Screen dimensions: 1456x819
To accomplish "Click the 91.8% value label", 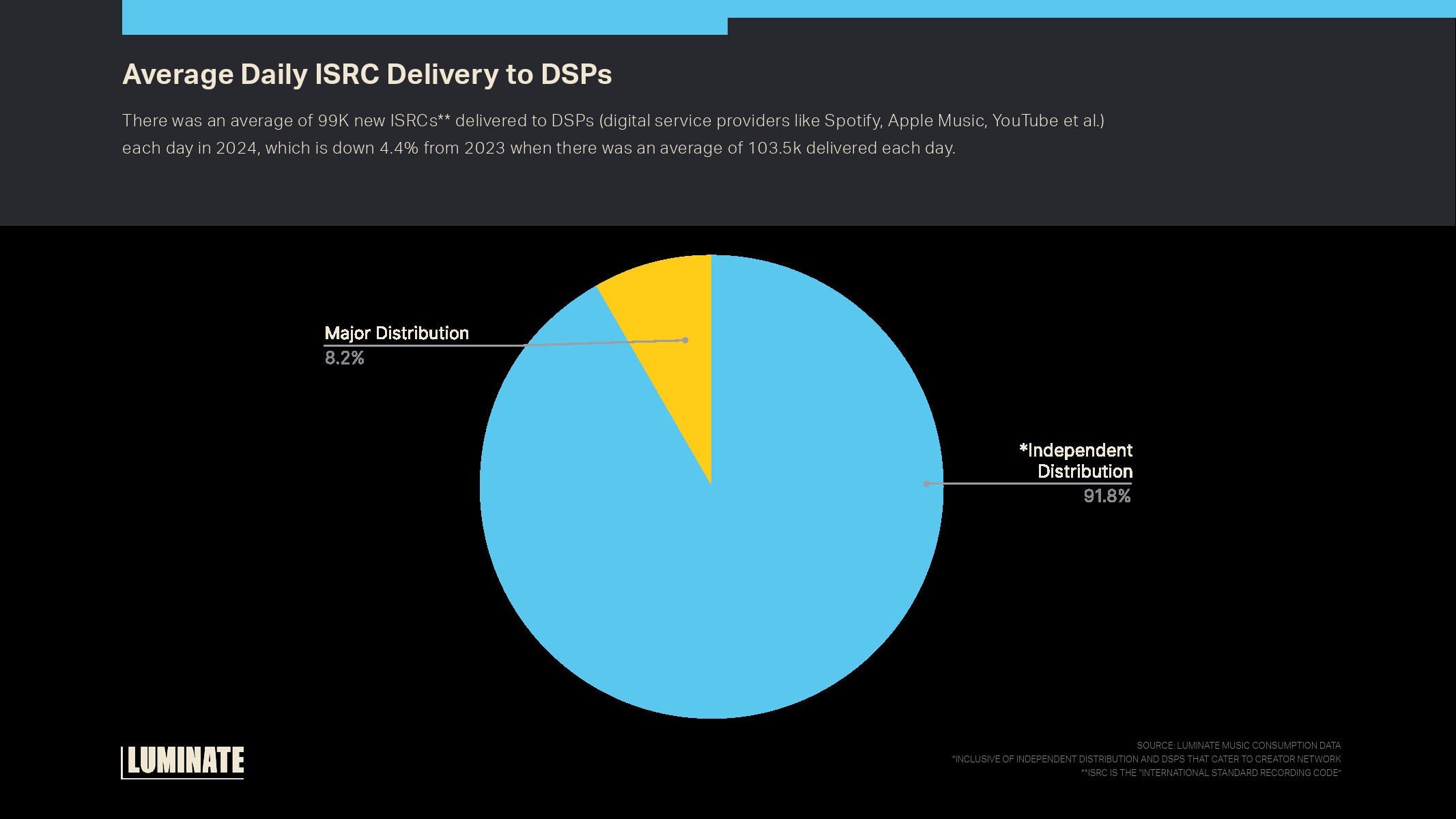I will coord(1107,496).
